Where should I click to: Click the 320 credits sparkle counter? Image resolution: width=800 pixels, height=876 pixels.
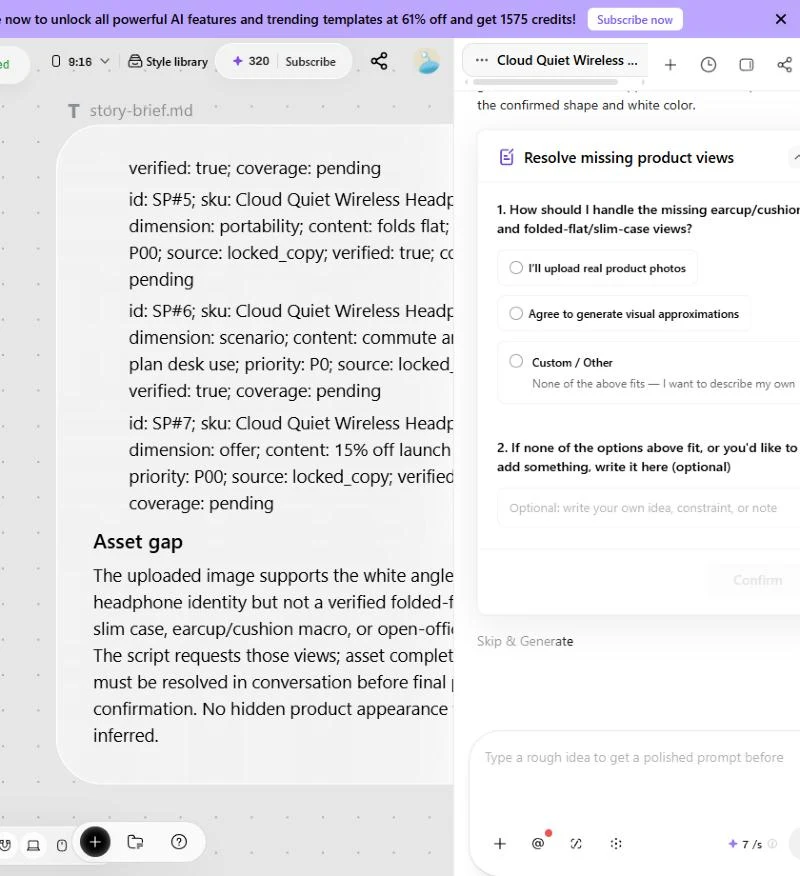[251, 61]
